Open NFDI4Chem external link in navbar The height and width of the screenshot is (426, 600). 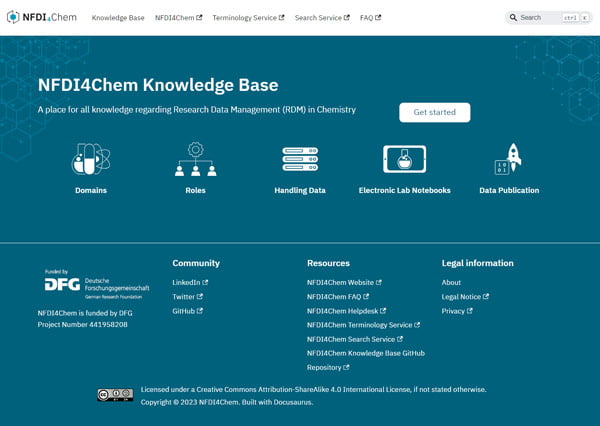[x=178, y=18]
